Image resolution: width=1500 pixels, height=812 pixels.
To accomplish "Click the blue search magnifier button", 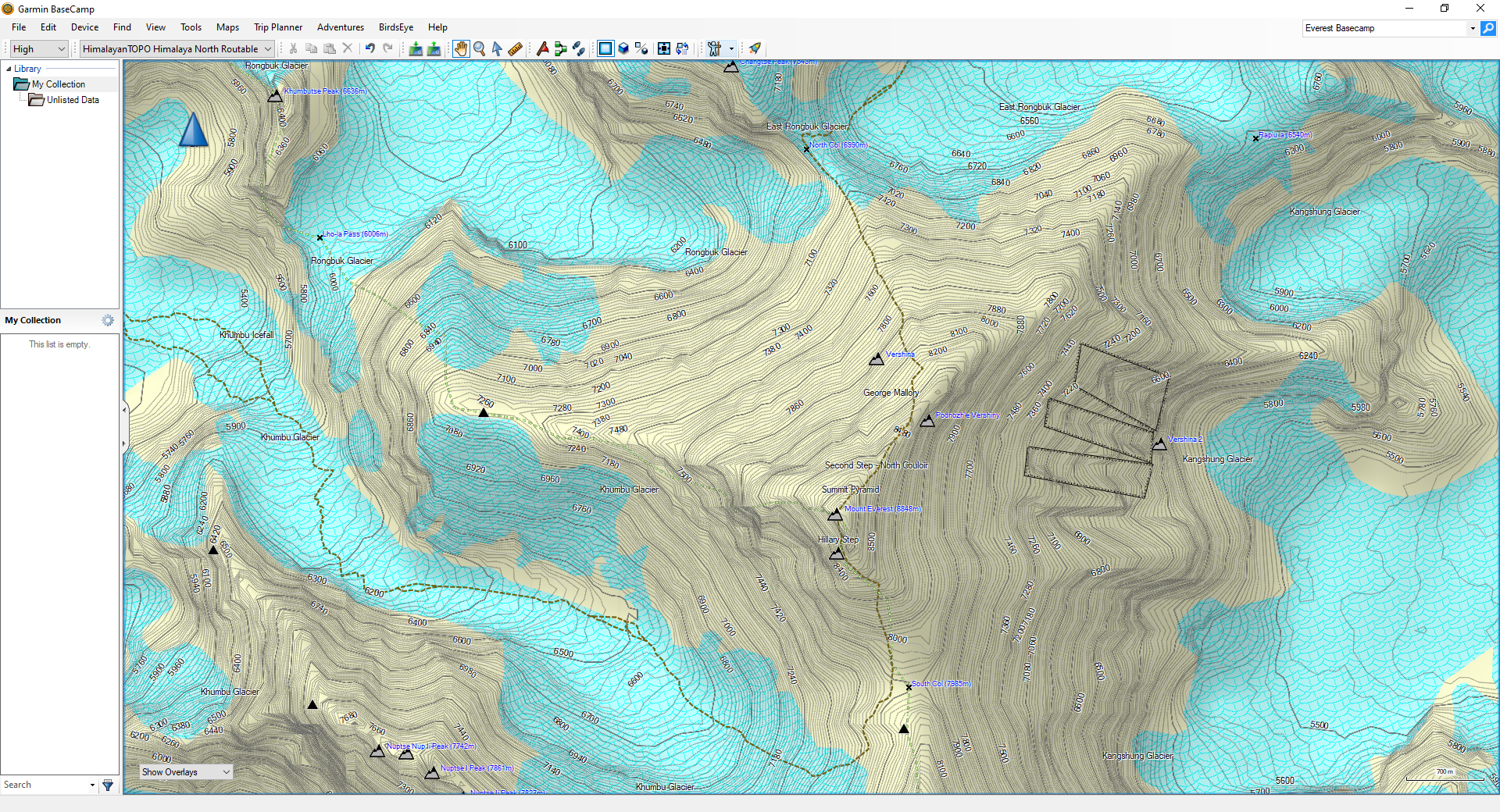I will [1488, 28].
